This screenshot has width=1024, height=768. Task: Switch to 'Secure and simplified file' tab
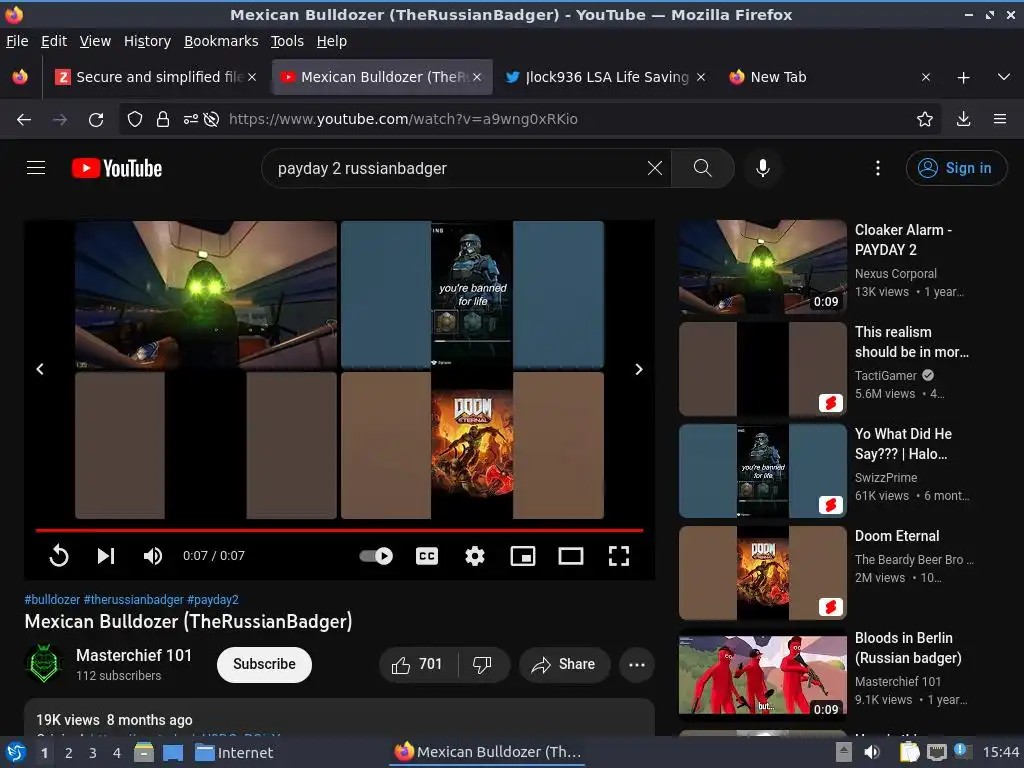(155, 77)
